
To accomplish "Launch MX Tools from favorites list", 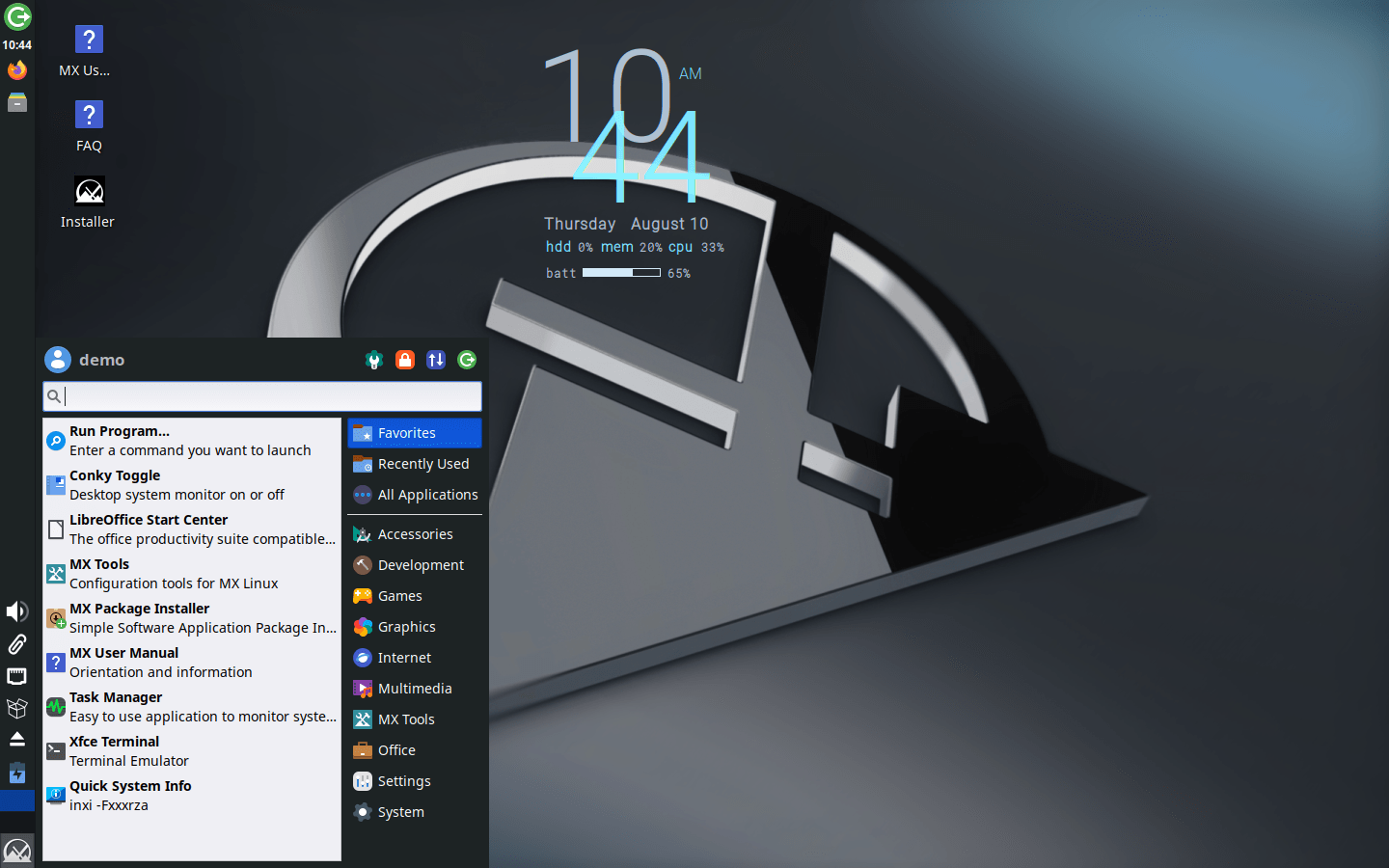I will pos(192,574).
